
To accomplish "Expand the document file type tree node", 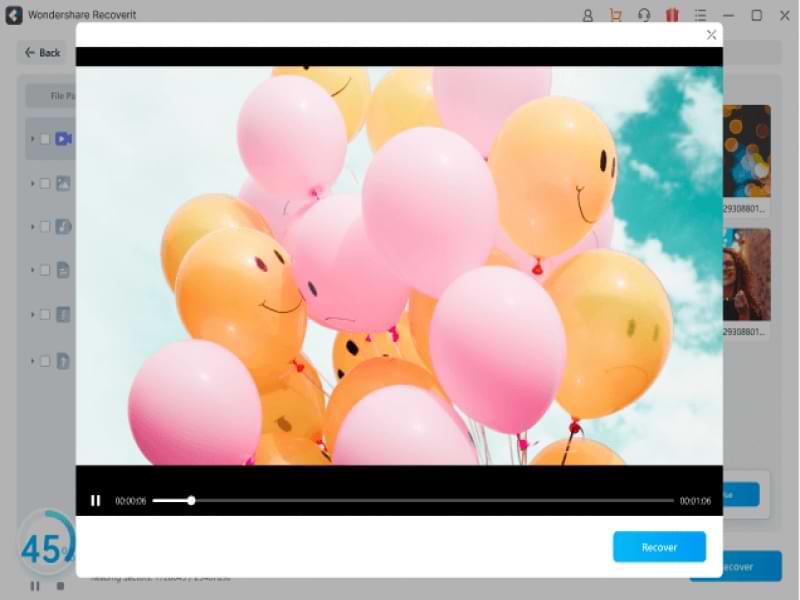I will point(32,270).
